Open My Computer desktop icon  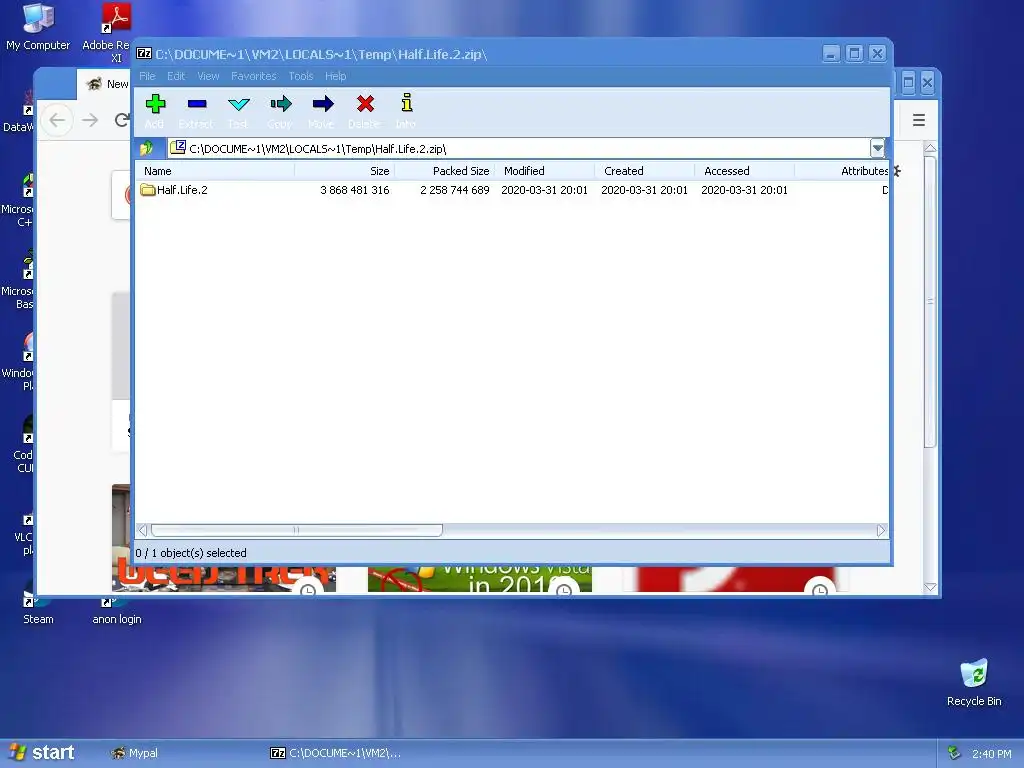[38, 27]
